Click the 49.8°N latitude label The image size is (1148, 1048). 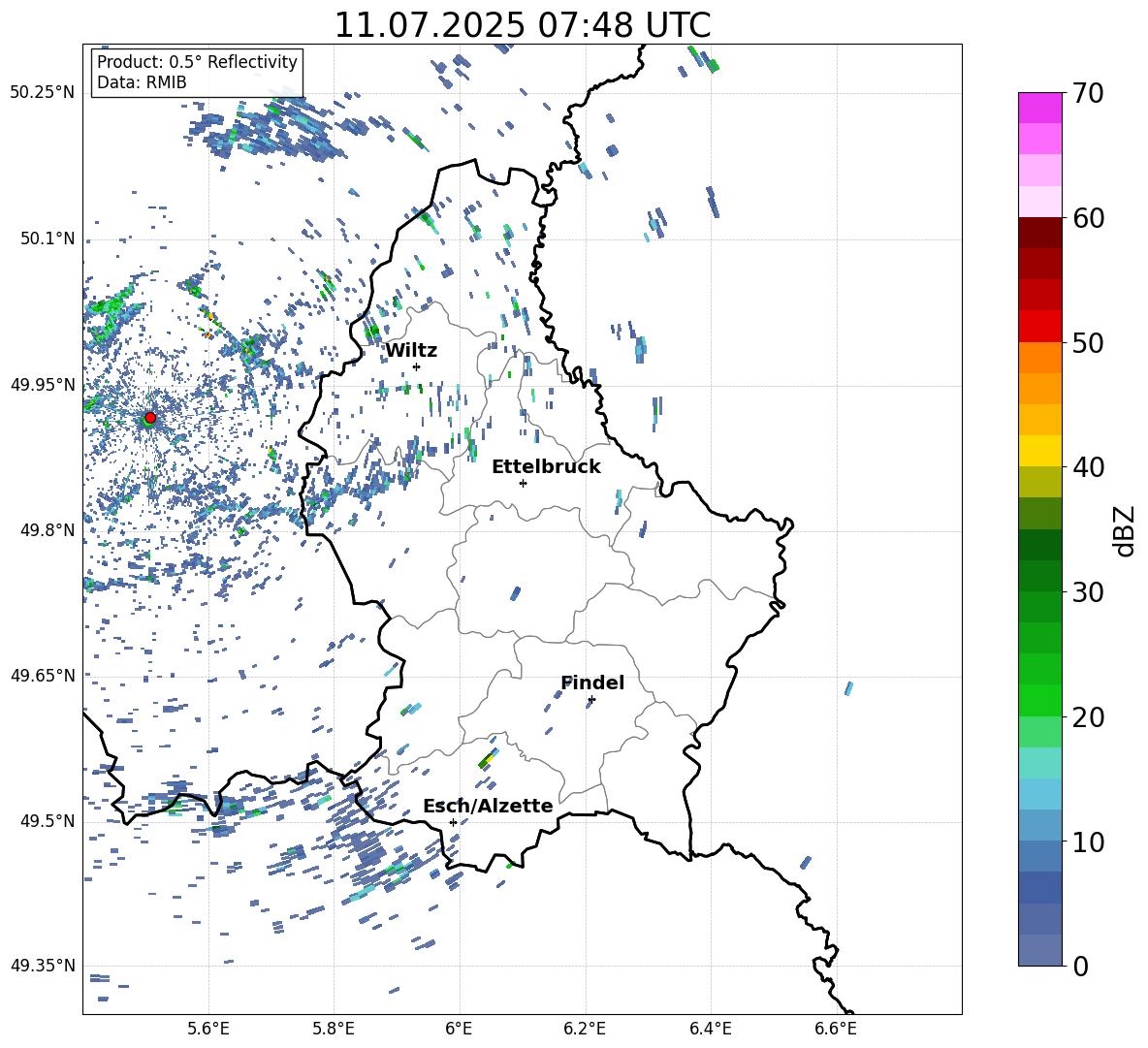(47, 530)
